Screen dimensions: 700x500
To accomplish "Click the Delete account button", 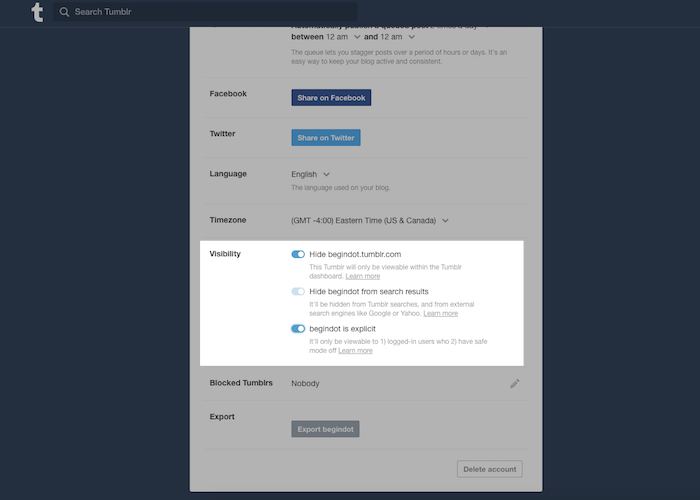I will (x=489, y=469).
